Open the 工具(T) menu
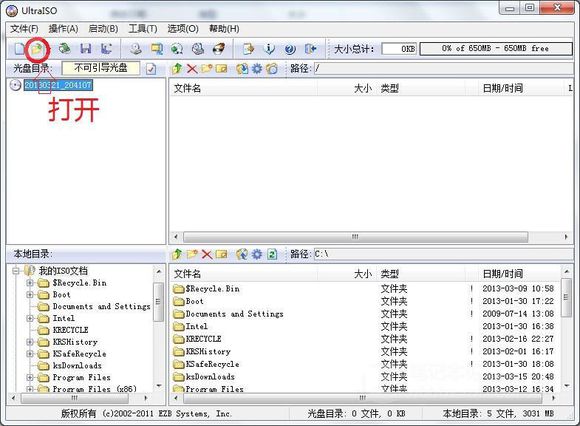This screenshot has width=580, height=426. tap(143, 28)
